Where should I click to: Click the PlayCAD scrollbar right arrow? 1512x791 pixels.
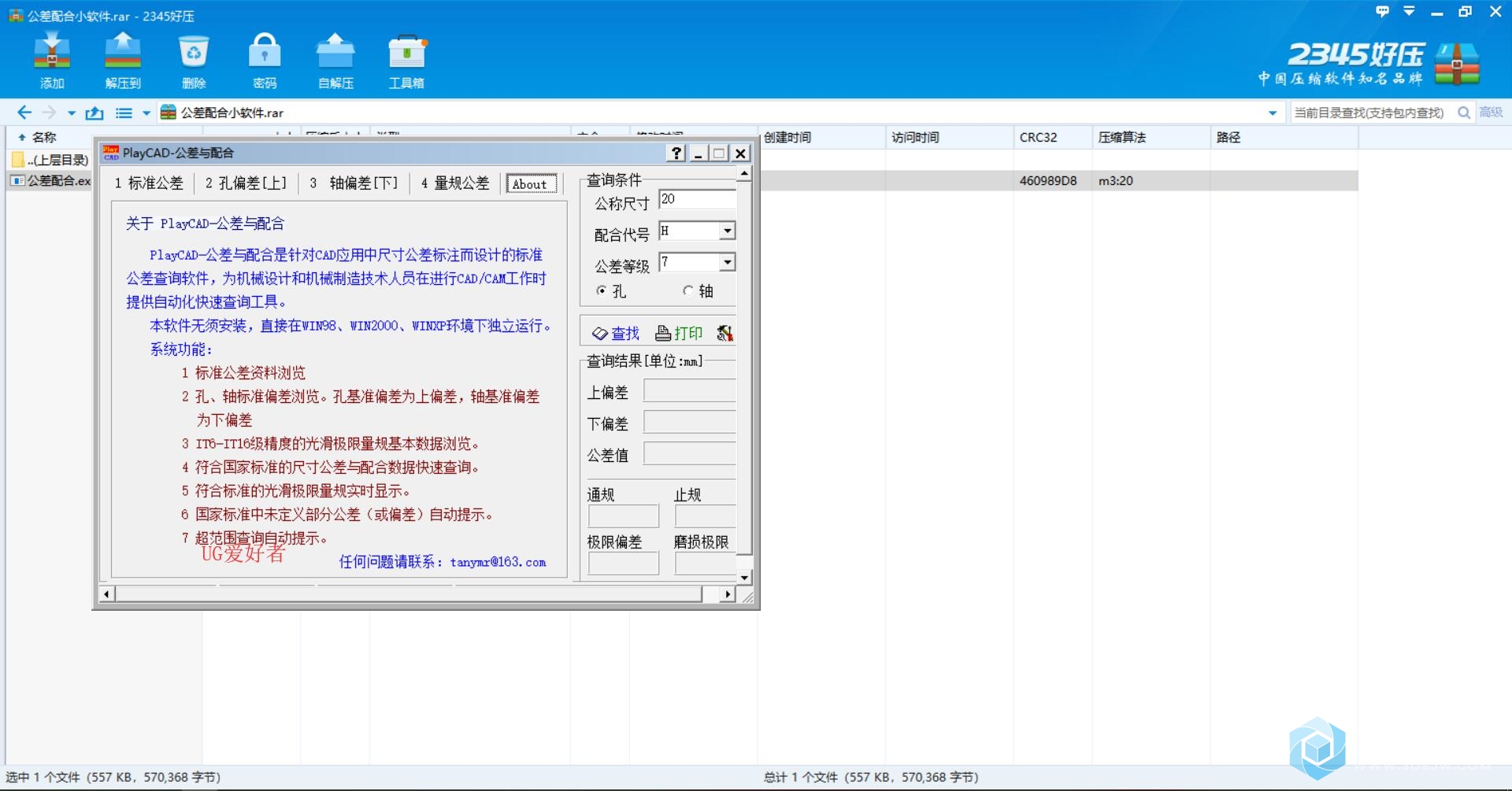click(x=728, y=594)
